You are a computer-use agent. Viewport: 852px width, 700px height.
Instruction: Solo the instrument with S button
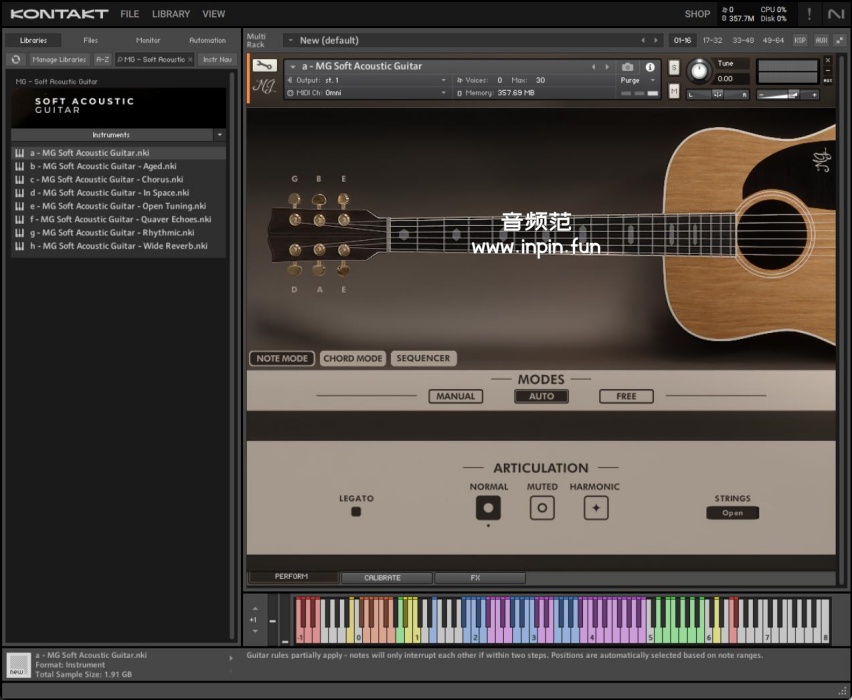coord(674,67)
